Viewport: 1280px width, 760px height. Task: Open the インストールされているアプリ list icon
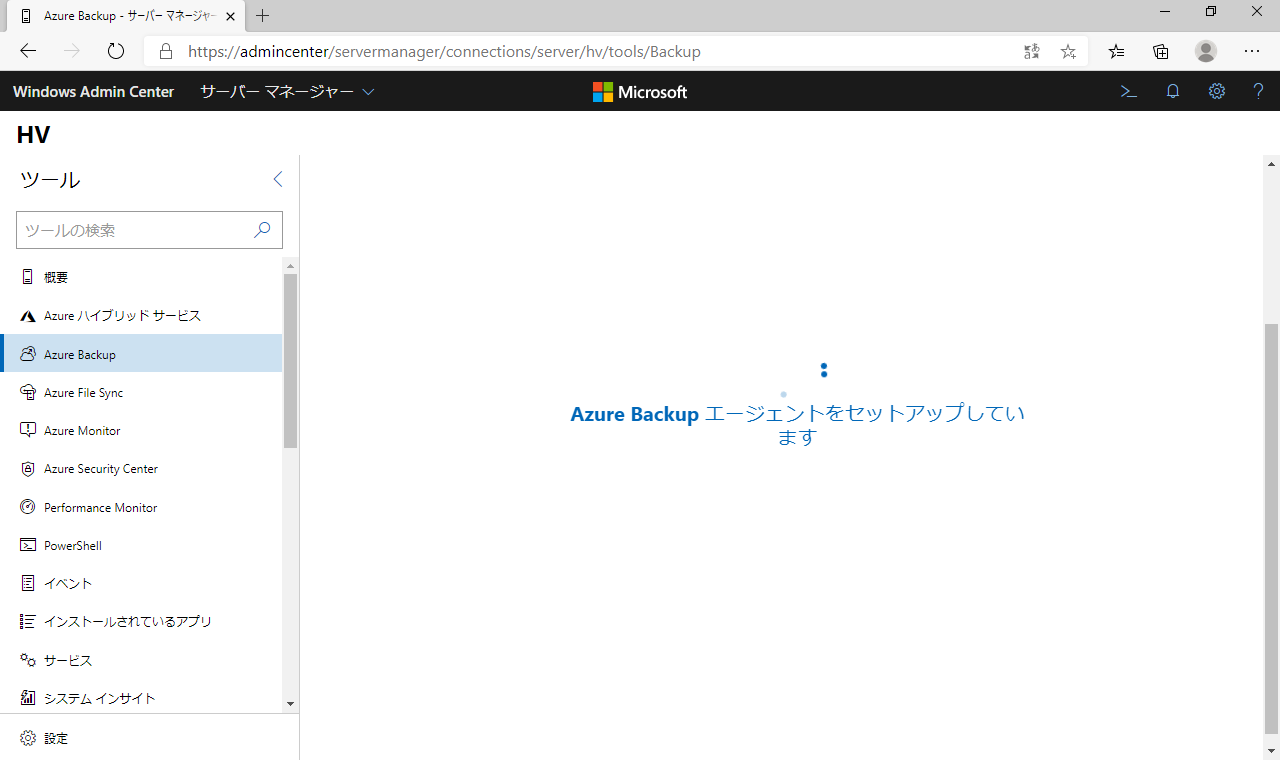click(x=27, y=621)
